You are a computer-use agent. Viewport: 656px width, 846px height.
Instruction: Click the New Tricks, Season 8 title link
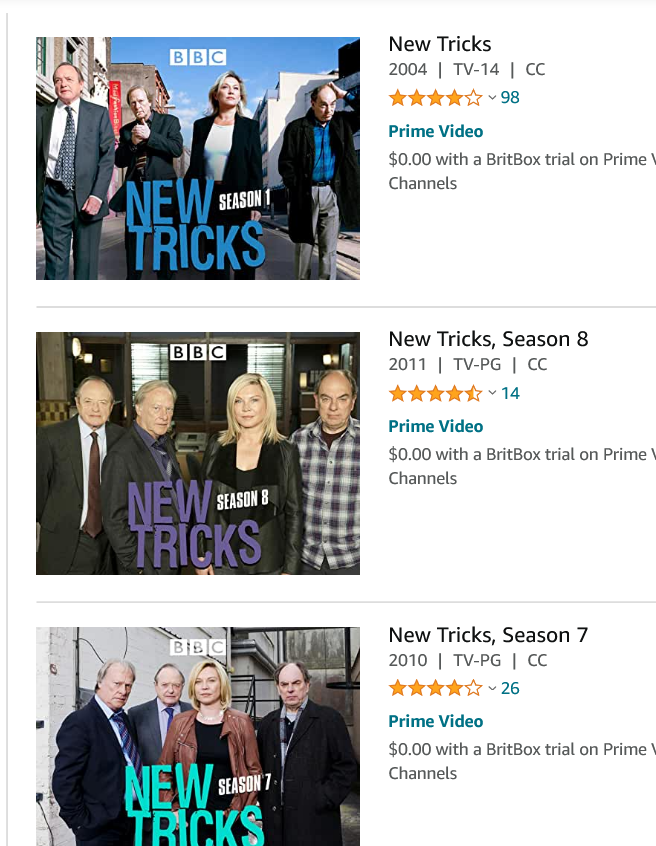click(x=488, y=339)
